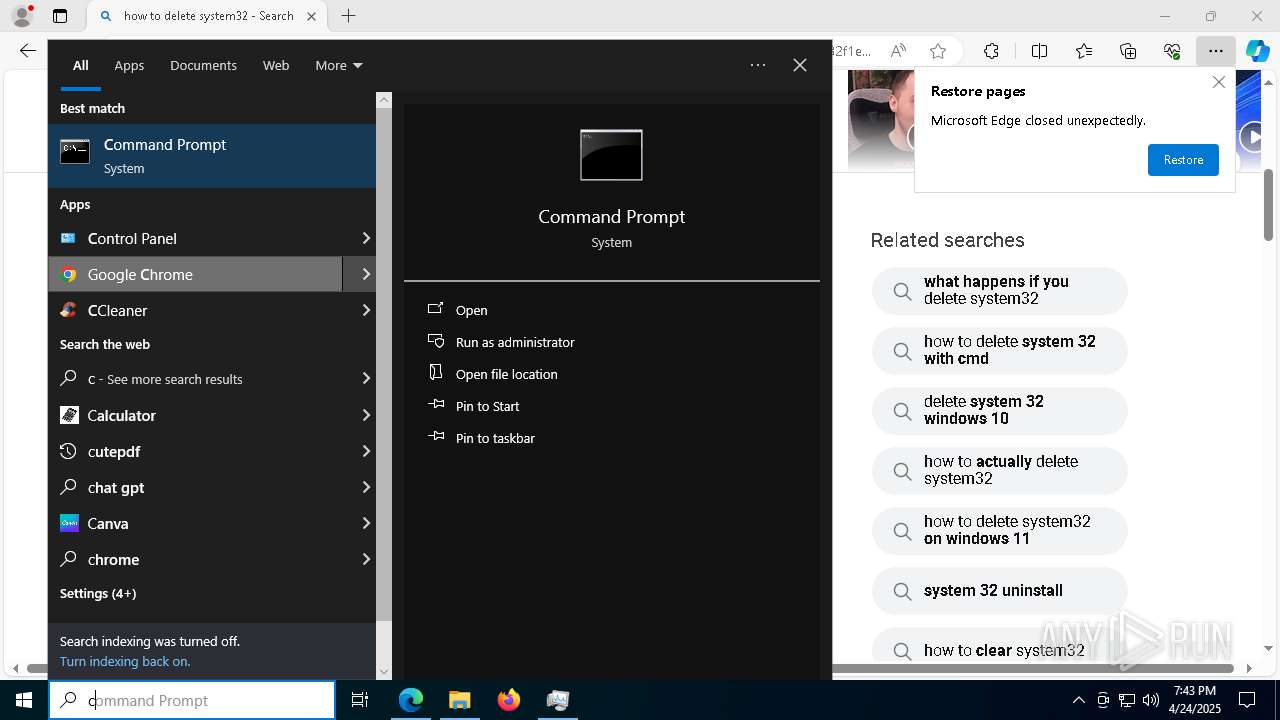The height and width of the screenshot is (720, 1280).
Task: Switch to the Web search tab
Action: tap(276, 65)
